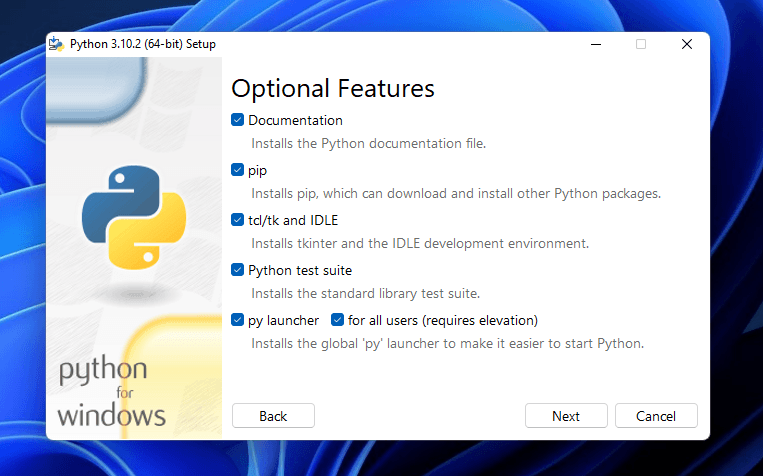
Task: Toggle for all users (requires elevation) checkbox
Action: coord(337,320)
